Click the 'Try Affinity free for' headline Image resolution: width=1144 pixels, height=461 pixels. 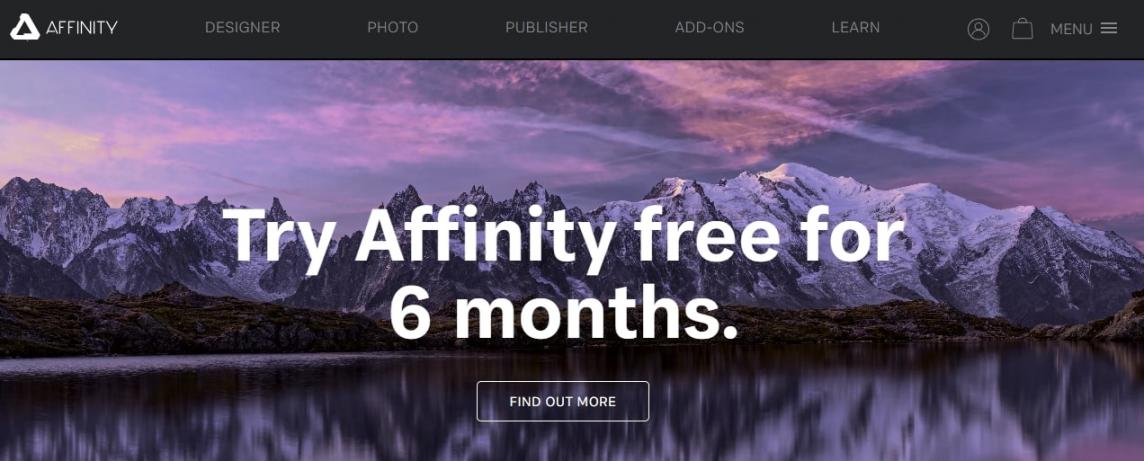pyautogui.click(x=563, y=234)
